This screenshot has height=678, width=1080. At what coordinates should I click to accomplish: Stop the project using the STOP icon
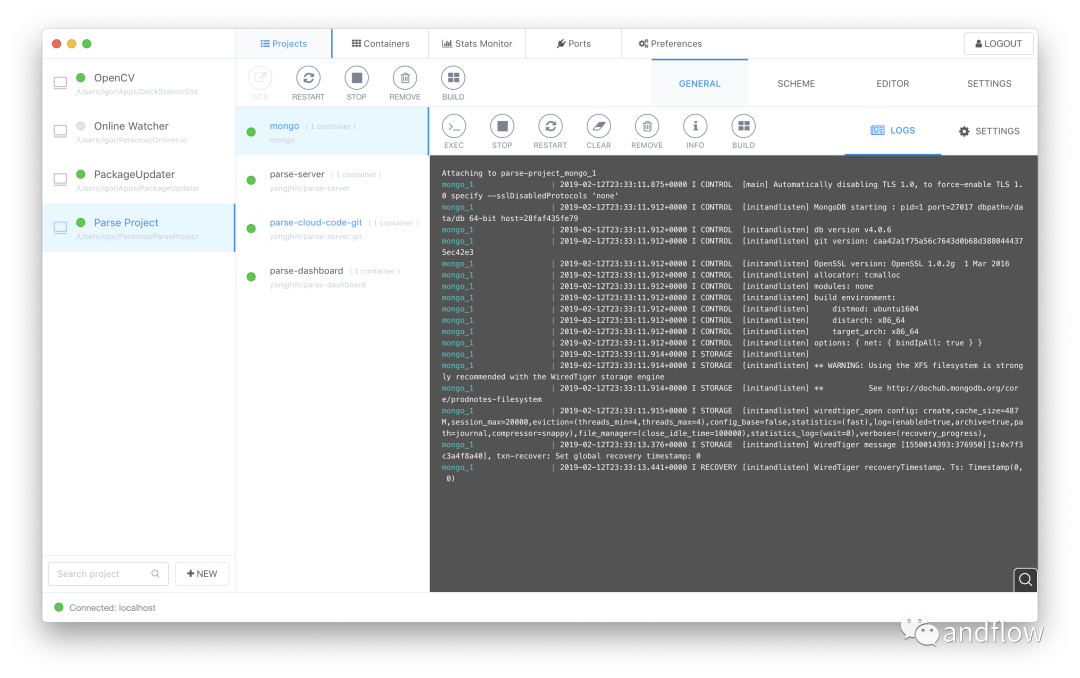(x=356, y=78)
